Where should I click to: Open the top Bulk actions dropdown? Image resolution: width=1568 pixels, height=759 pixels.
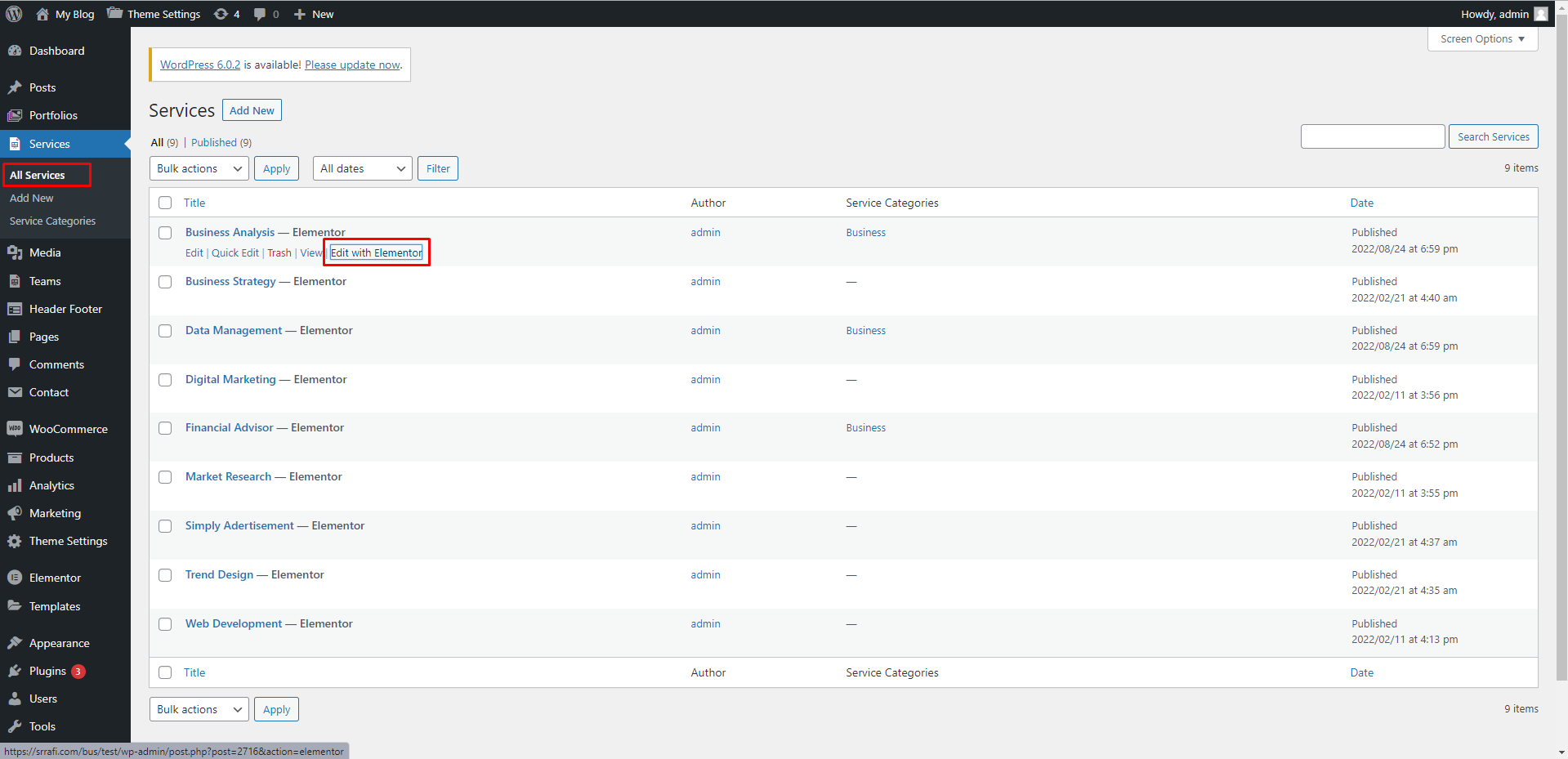click(x=199, y=168)
